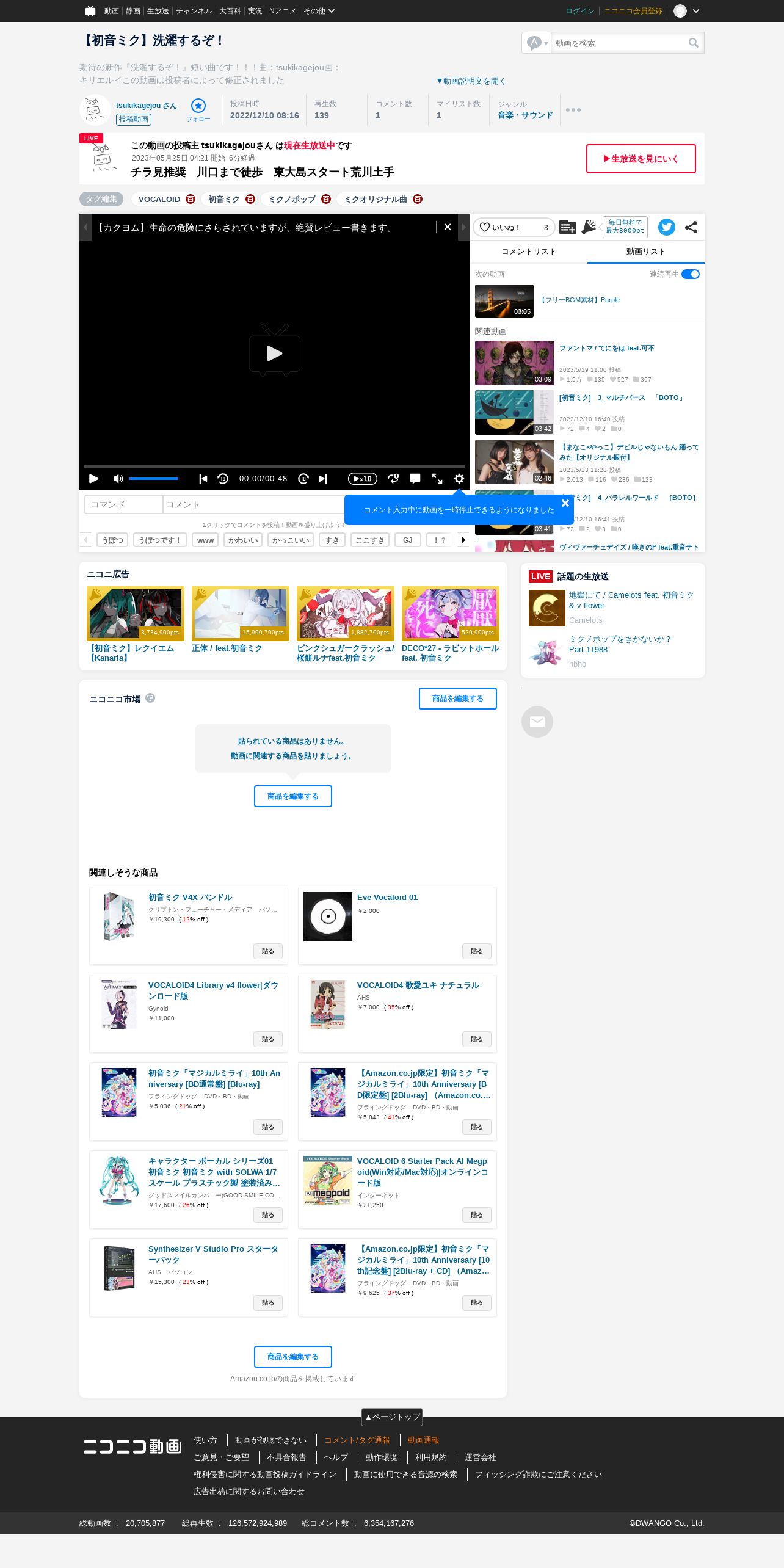Open 百 dictionary icon next to 初音ミク tag
This screenshot has width=784, height=1568.
tap(250, 199)
